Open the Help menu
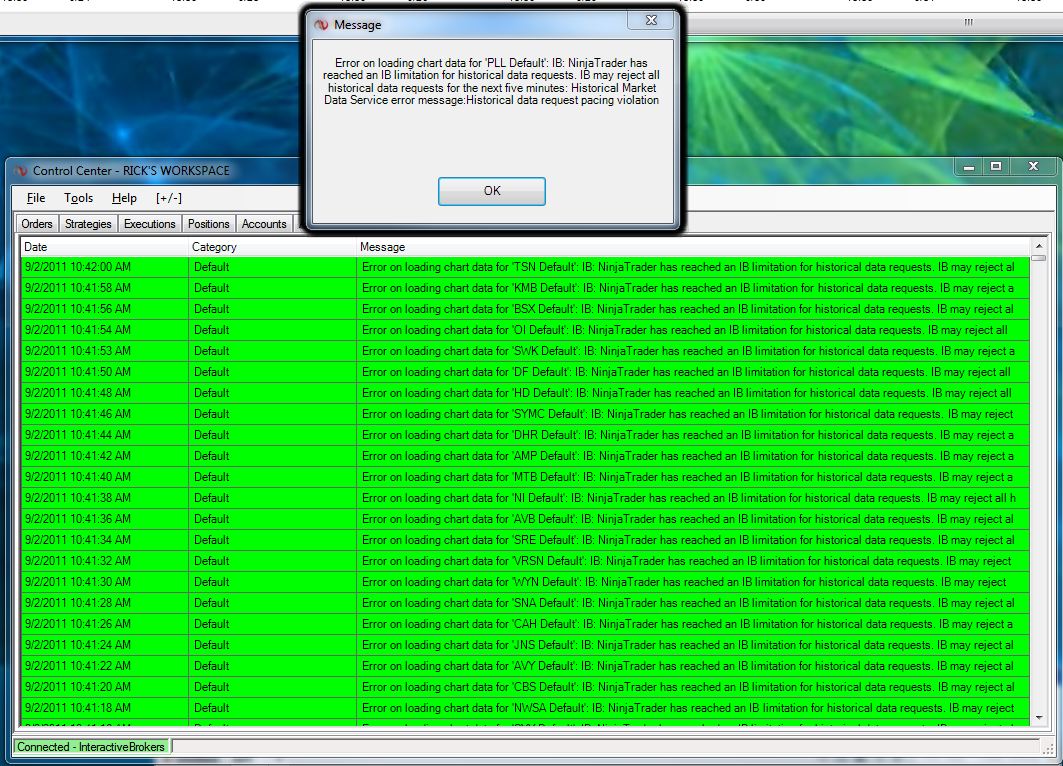 click(124, 198)
